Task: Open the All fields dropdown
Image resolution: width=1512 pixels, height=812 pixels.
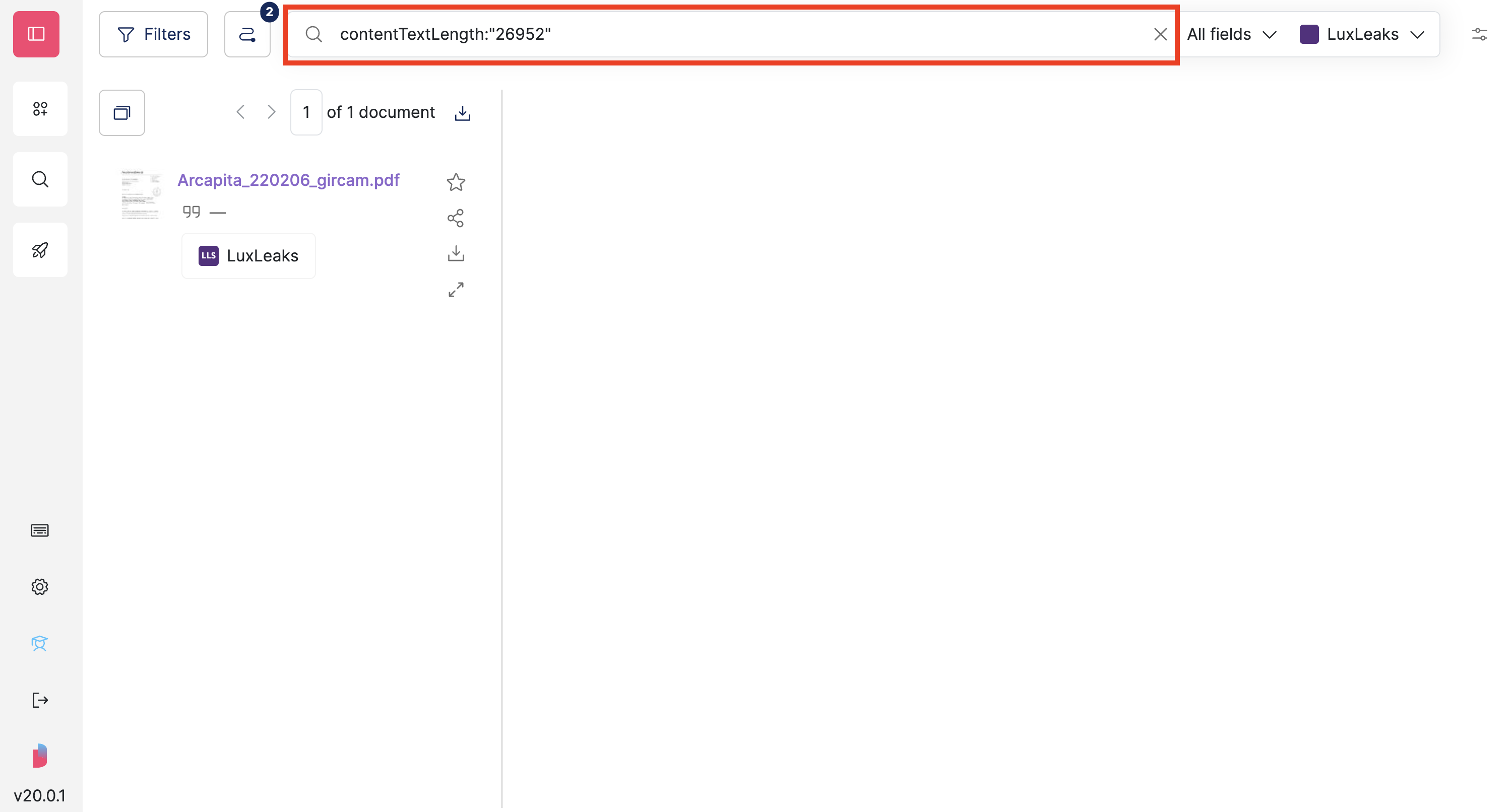Action: (1231, 34)
